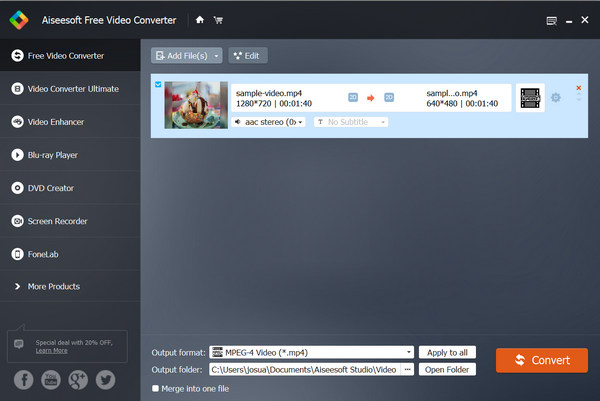
Task: Open the YouTube social icon
Action: pos(50,379)
